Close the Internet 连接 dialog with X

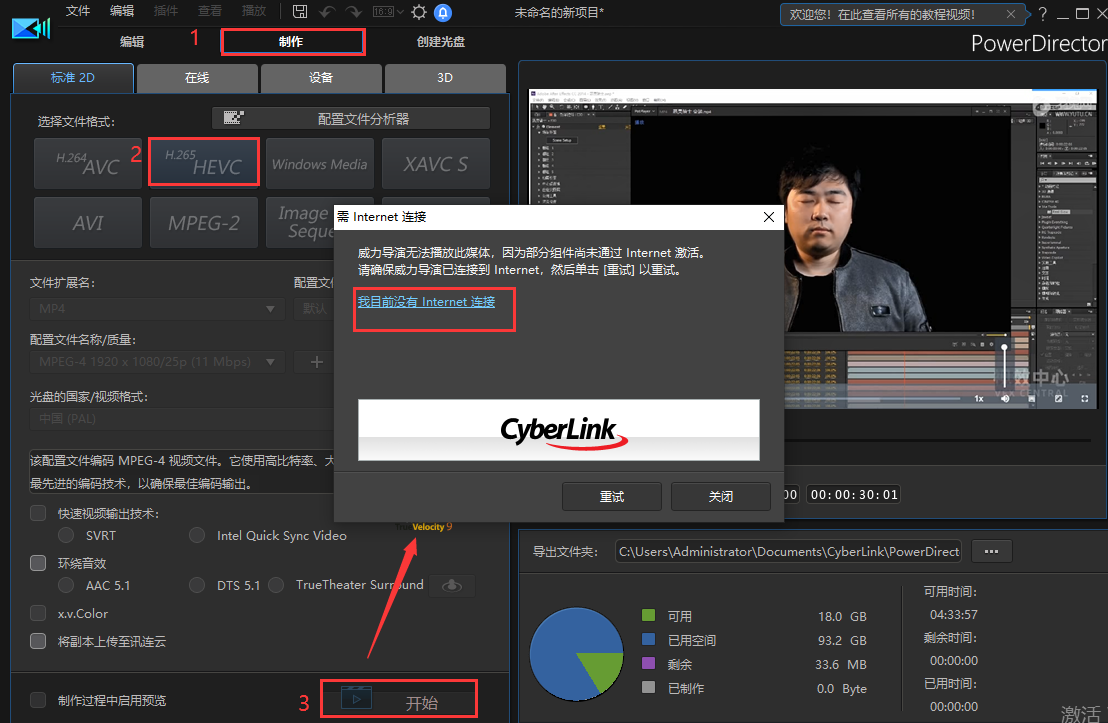(x=769, y=217)
